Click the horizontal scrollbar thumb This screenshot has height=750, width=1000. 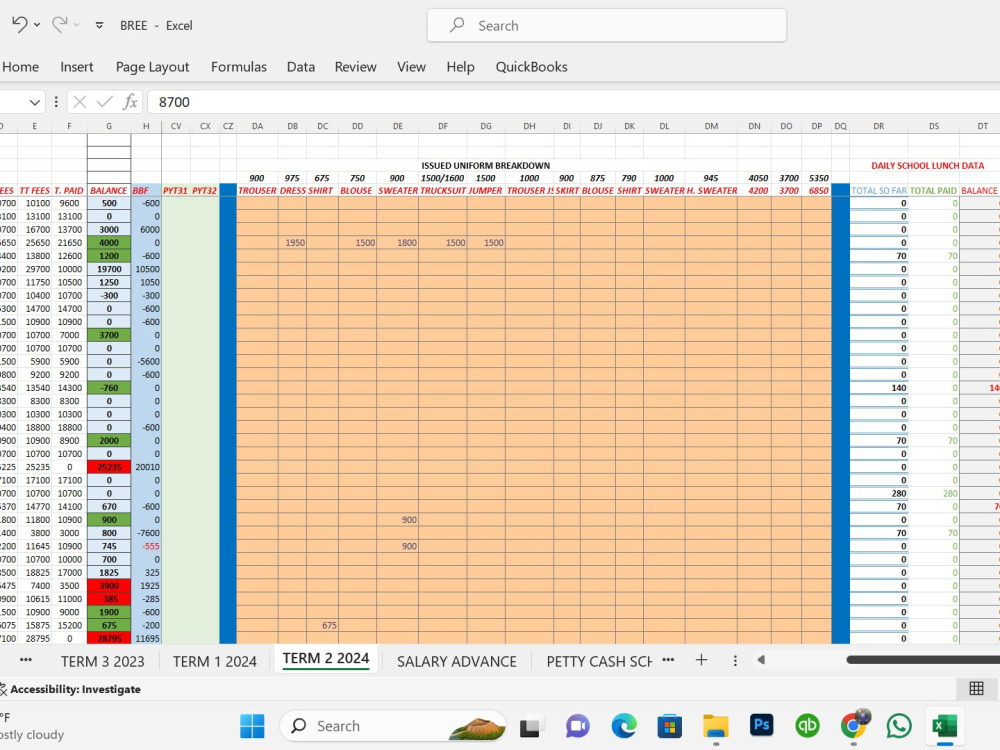(923, 660)
